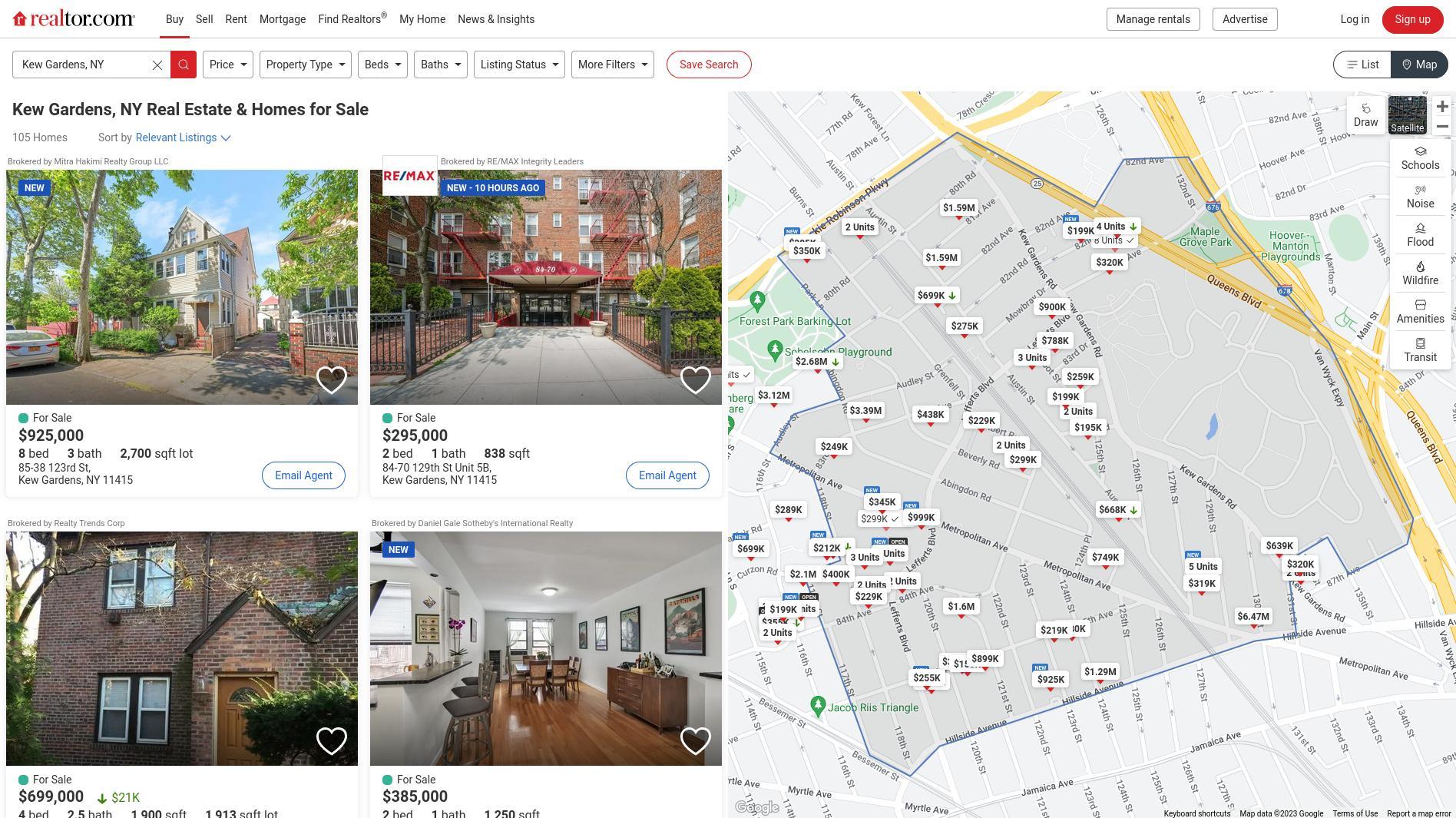Show the Wildfire risk overlay
Viewport: 1456px width, 818px height.
coord(1420,273)
